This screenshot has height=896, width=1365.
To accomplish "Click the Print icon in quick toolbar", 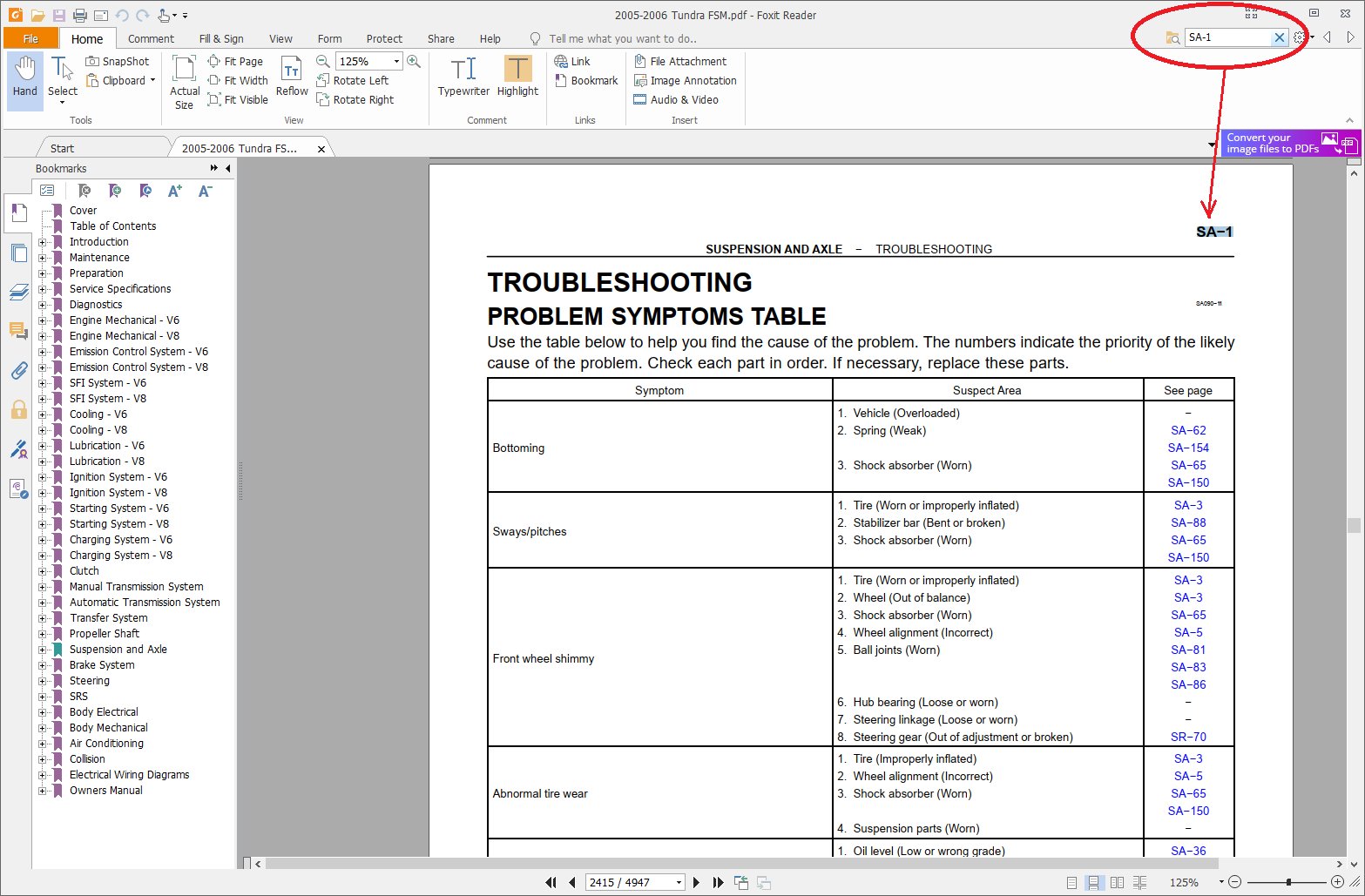I will coord(79,16).
